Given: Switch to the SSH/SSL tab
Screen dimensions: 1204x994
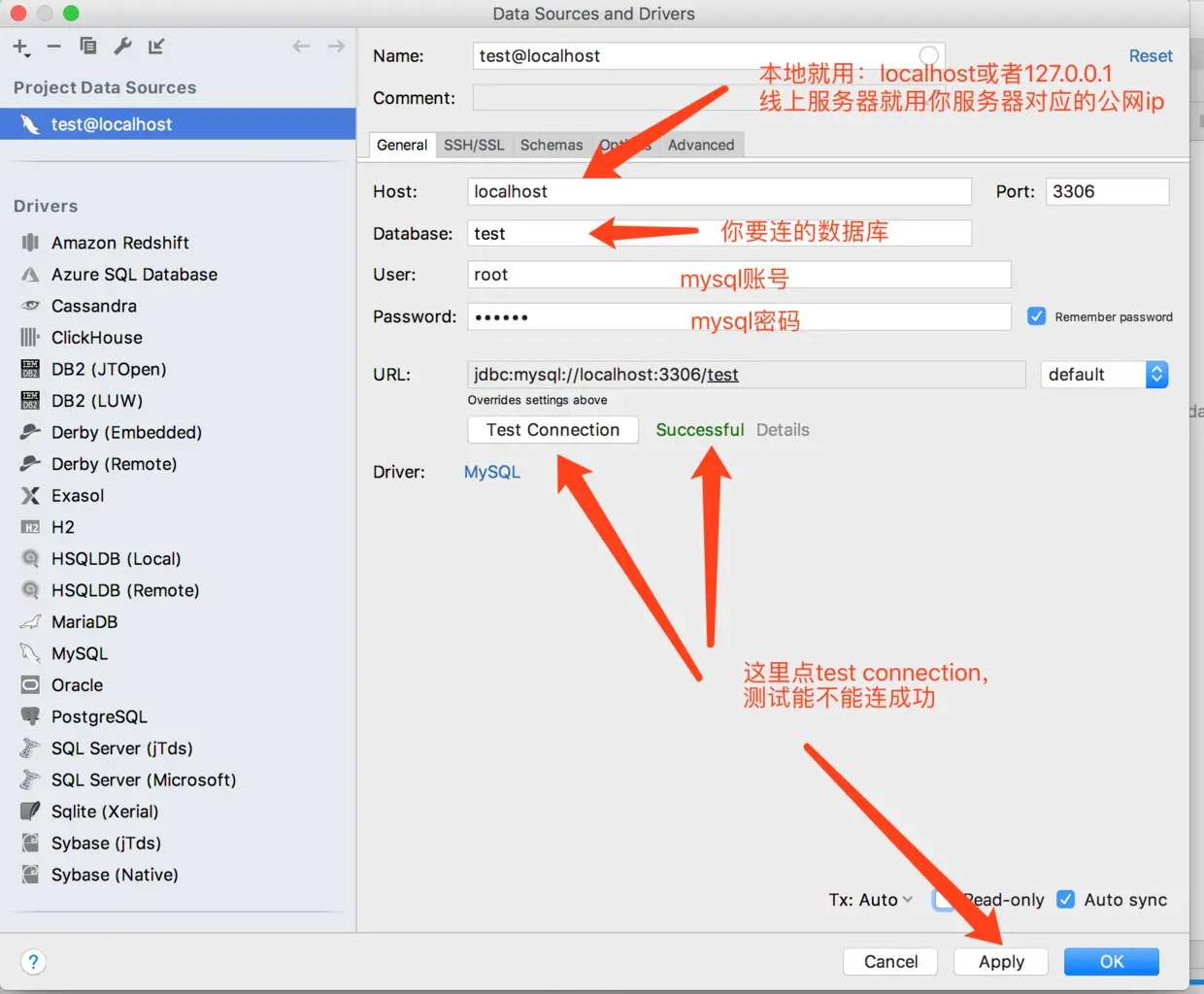Looking at the screenshot, I should coord(474,145).
